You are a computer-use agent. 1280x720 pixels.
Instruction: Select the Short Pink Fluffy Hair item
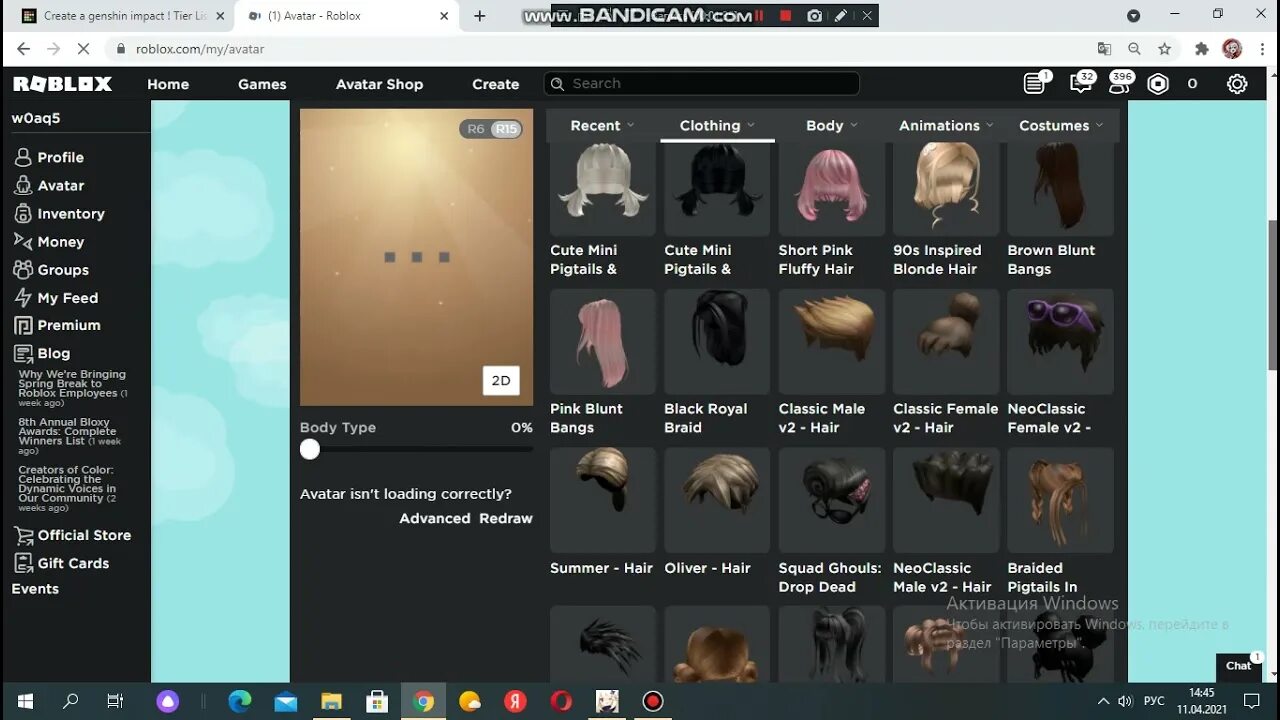point(832,211)
